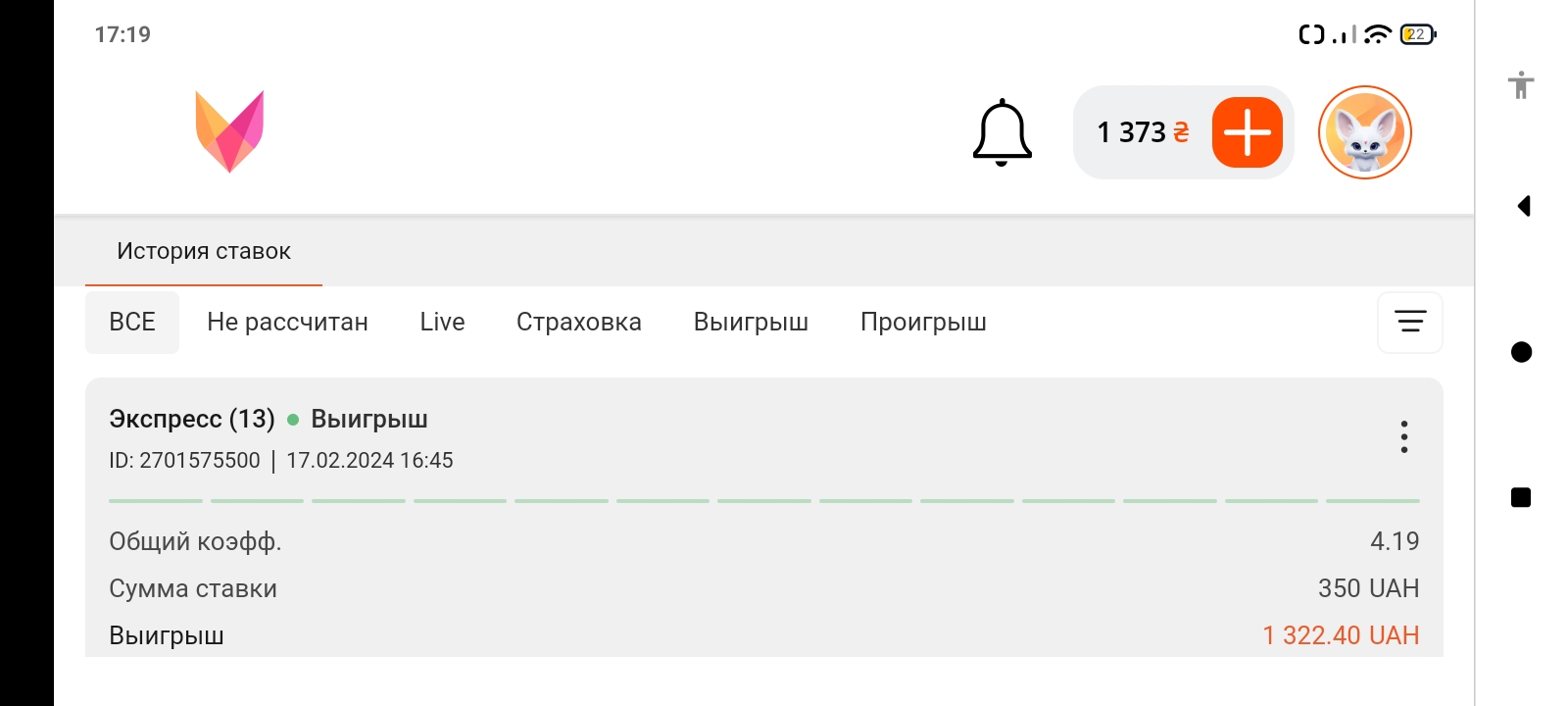
Task: Tap the 1 373 ₴ balance amount
Action: pos(1142,132)
